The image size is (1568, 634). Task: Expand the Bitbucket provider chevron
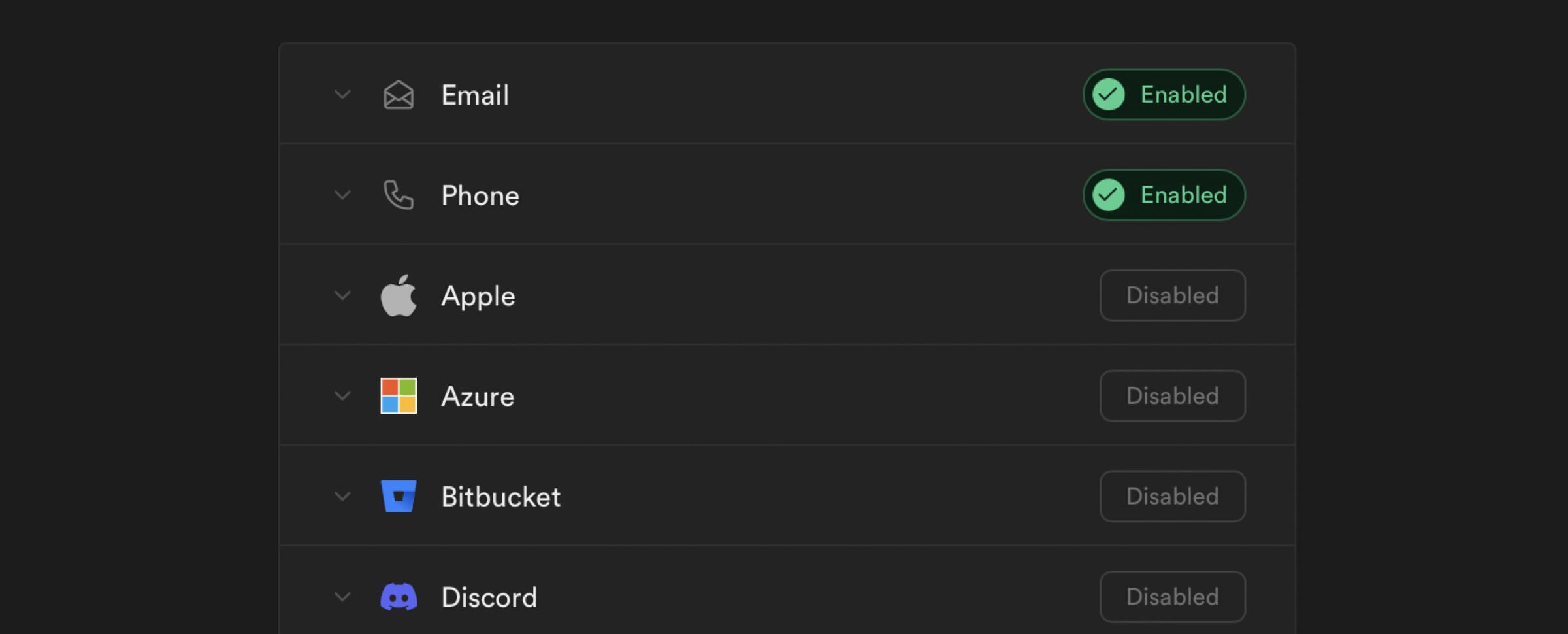point(342,496)
